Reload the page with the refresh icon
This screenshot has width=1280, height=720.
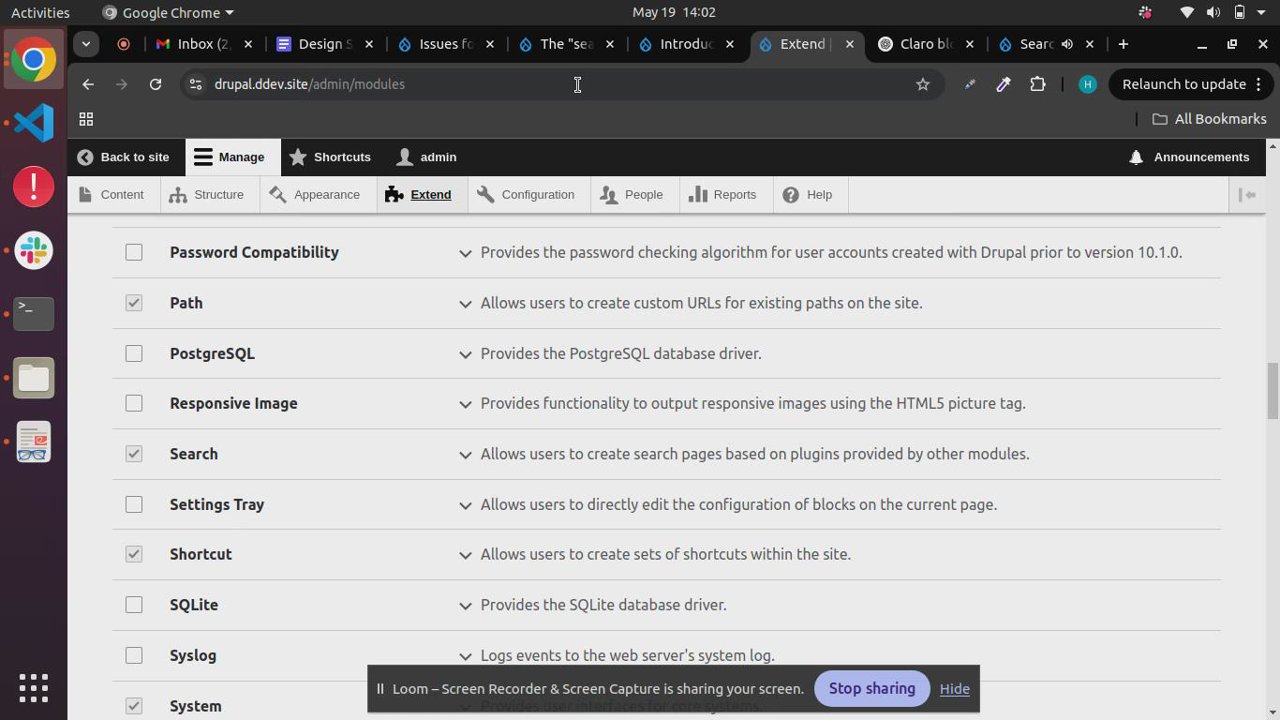(x=155, y=84)
